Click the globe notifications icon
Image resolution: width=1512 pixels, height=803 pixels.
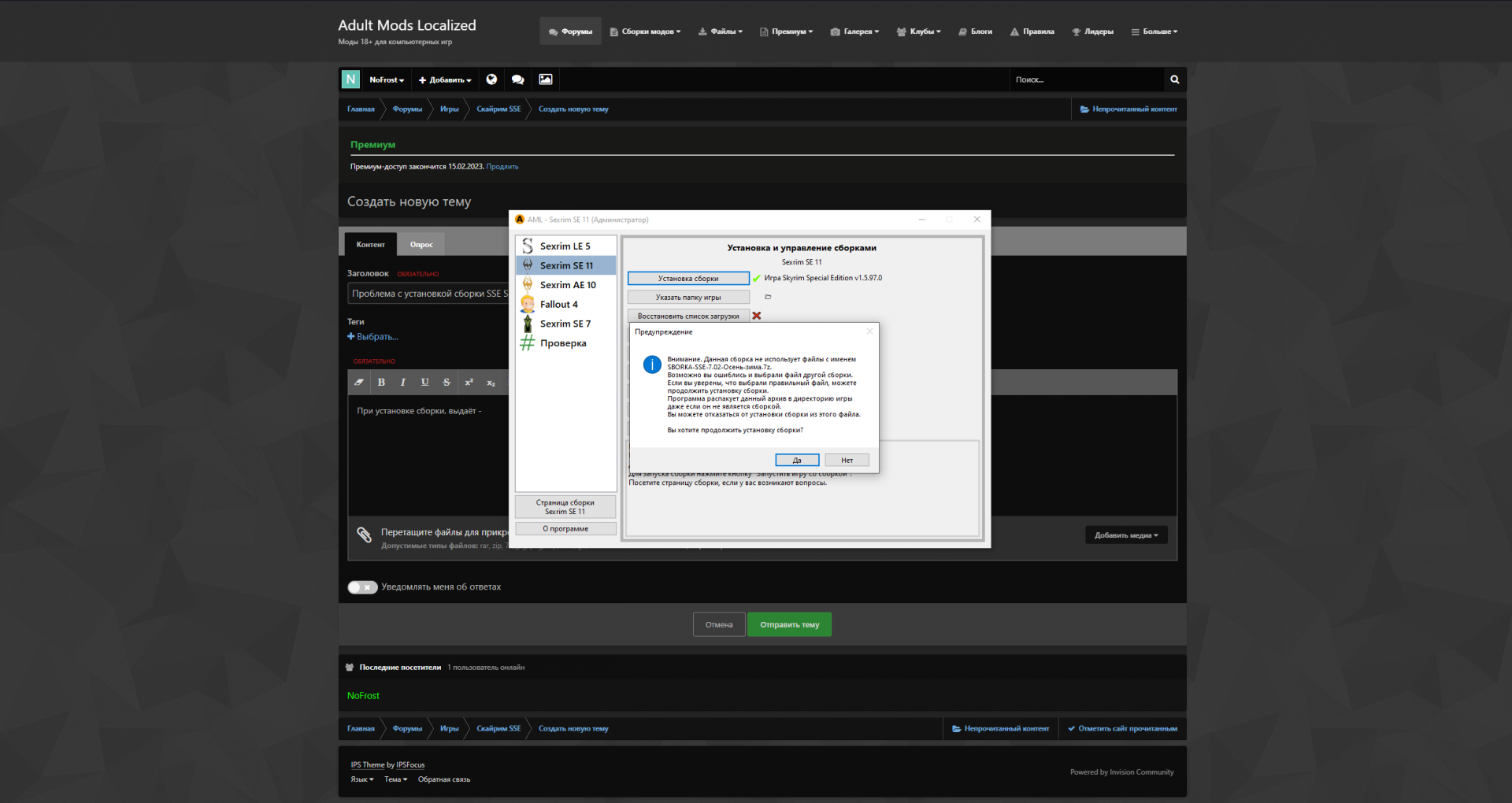point(491,80)
